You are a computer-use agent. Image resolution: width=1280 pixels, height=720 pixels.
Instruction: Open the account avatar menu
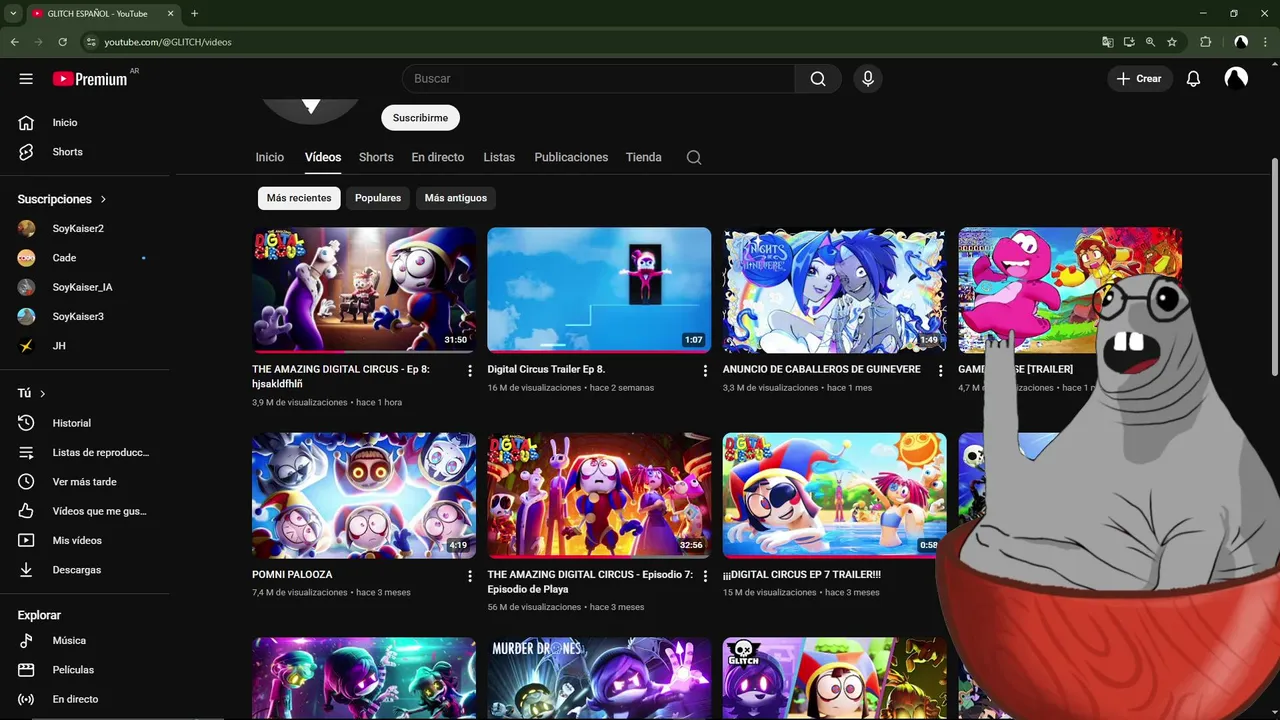tap(1236, 79)
